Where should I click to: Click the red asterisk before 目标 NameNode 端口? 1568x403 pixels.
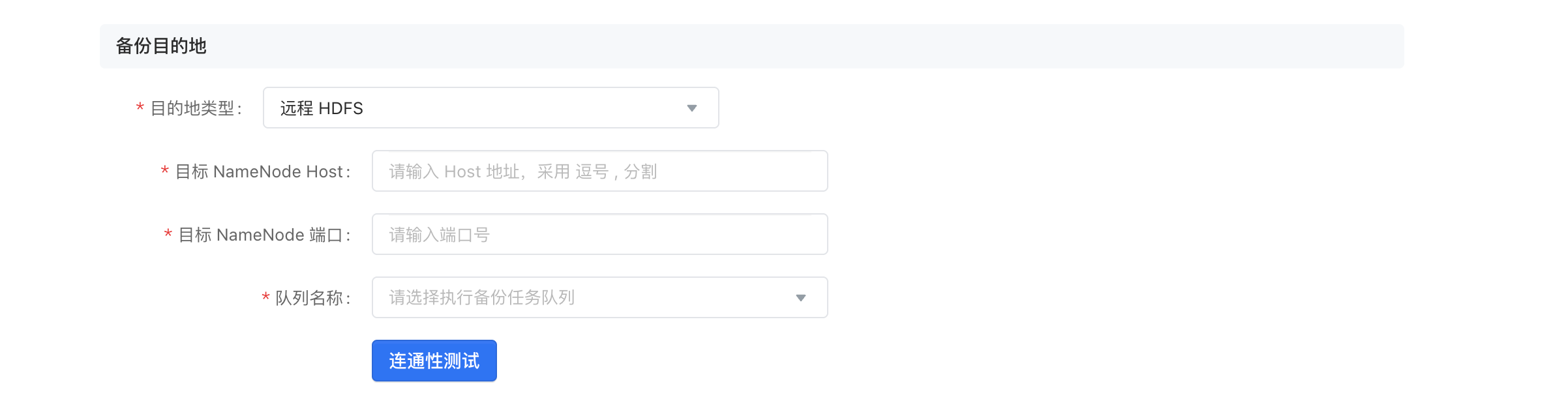[x=168, y=235]
